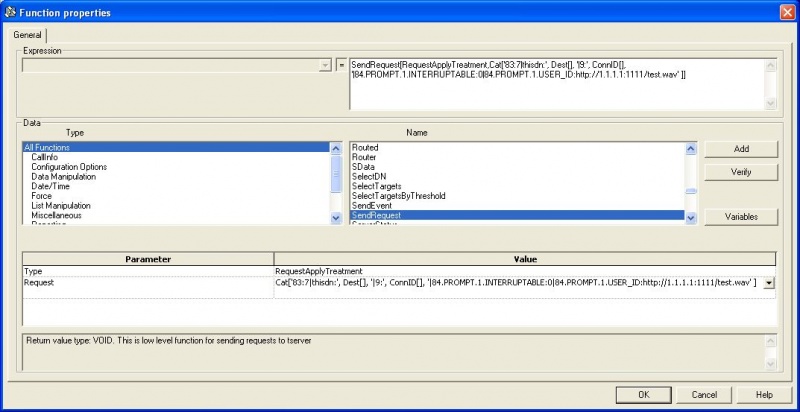The height and width of the screenshot is (412, 800).
Task: Pick SelectTargetsByThreshold from Name list
Action: pos(398,196)
